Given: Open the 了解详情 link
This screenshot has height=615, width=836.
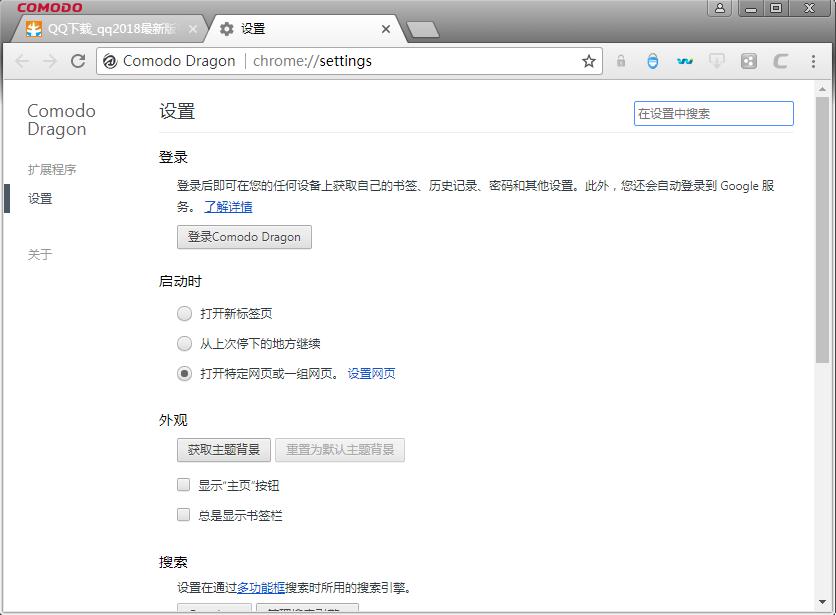Looking at the screenshot, I should (228, 206).
